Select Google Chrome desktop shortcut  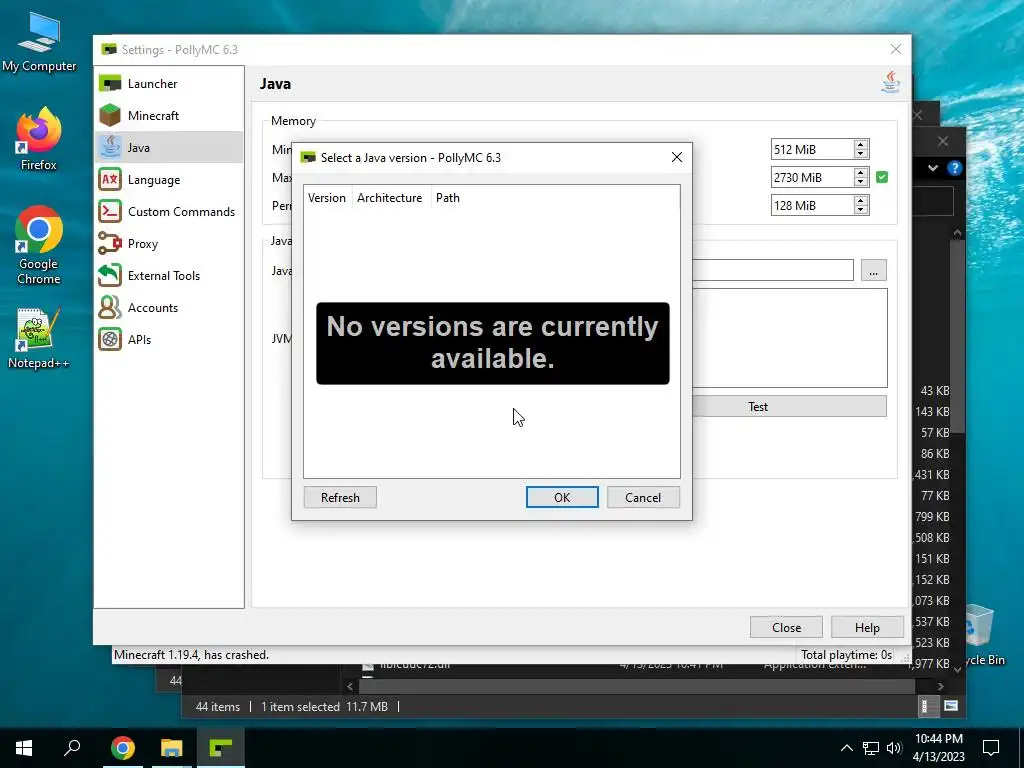click(39, 245)
